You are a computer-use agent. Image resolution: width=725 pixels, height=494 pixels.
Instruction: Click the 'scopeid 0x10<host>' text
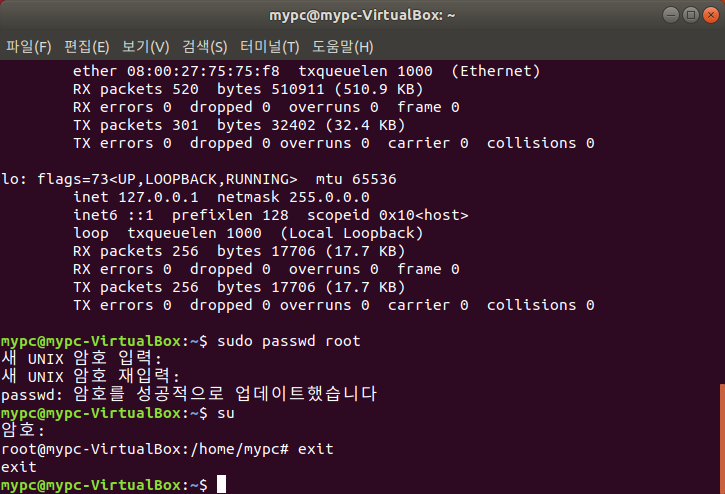[387, 216]
